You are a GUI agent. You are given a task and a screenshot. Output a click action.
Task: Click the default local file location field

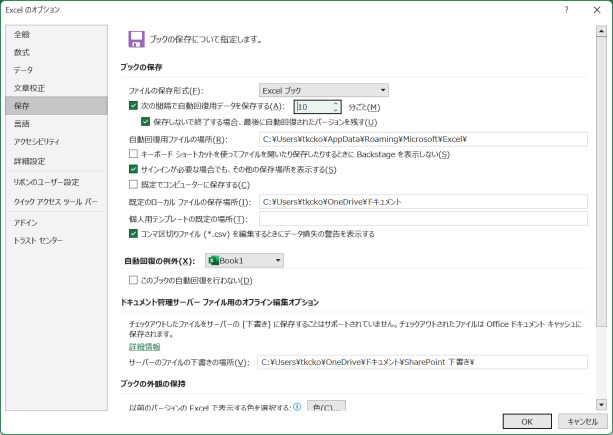pos(423,202)
